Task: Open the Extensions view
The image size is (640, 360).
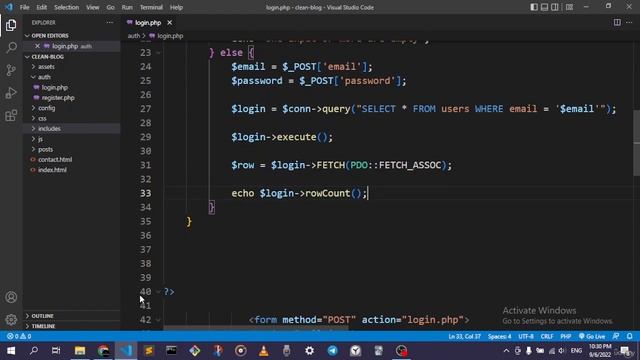Action: (11, 116)
